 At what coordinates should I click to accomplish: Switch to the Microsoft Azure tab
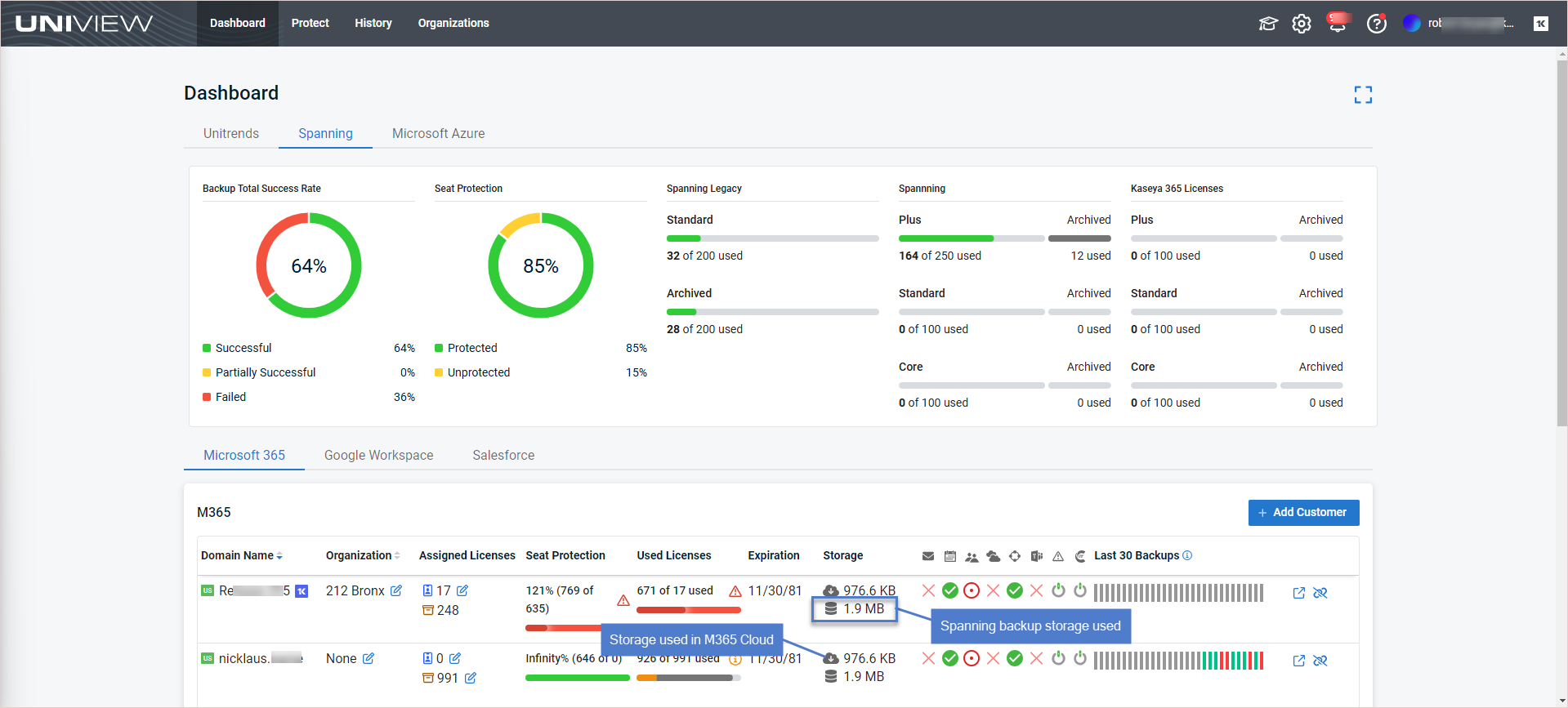click(x=438, y=133)
